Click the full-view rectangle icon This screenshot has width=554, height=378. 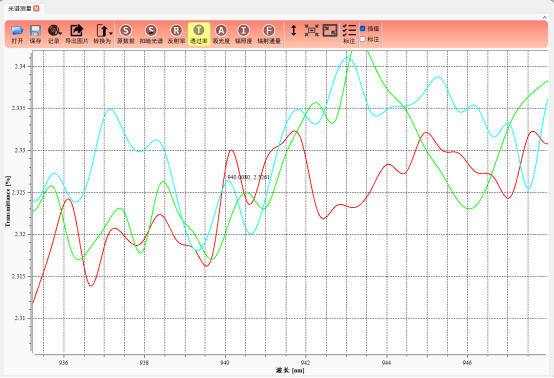click(330, 30)
